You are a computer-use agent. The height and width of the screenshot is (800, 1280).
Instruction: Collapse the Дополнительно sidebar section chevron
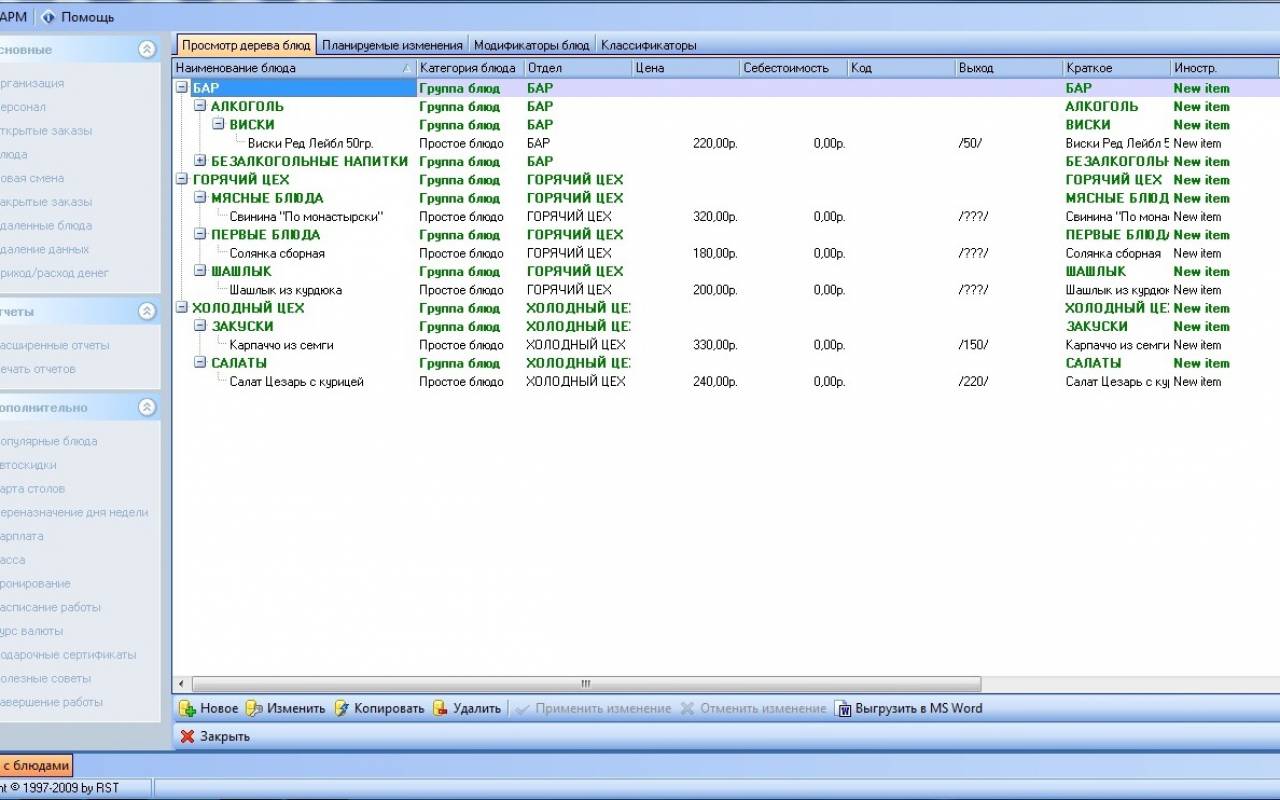pos(147,408)
